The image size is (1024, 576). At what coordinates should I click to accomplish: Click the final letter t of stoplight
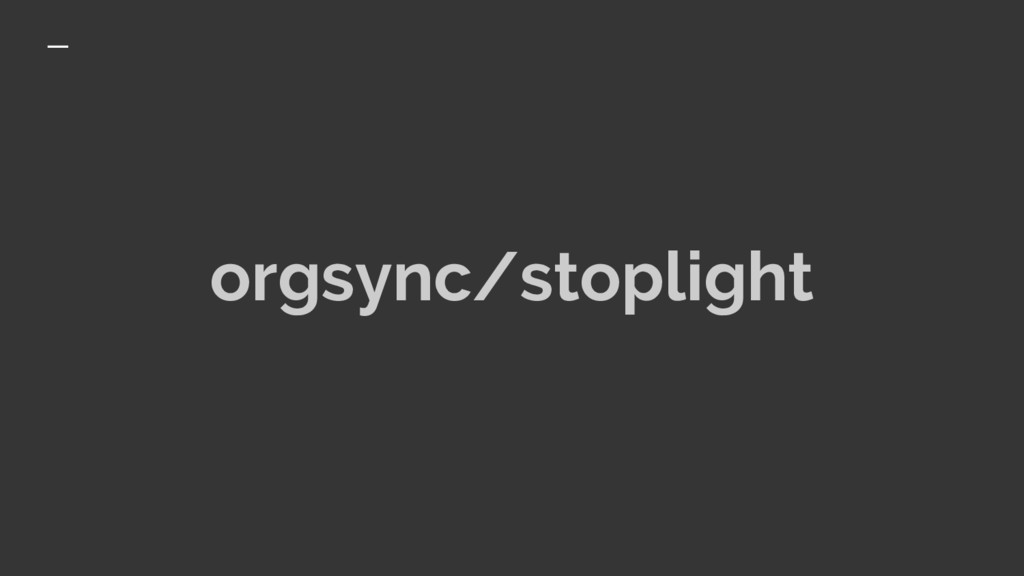pos(800,278)
